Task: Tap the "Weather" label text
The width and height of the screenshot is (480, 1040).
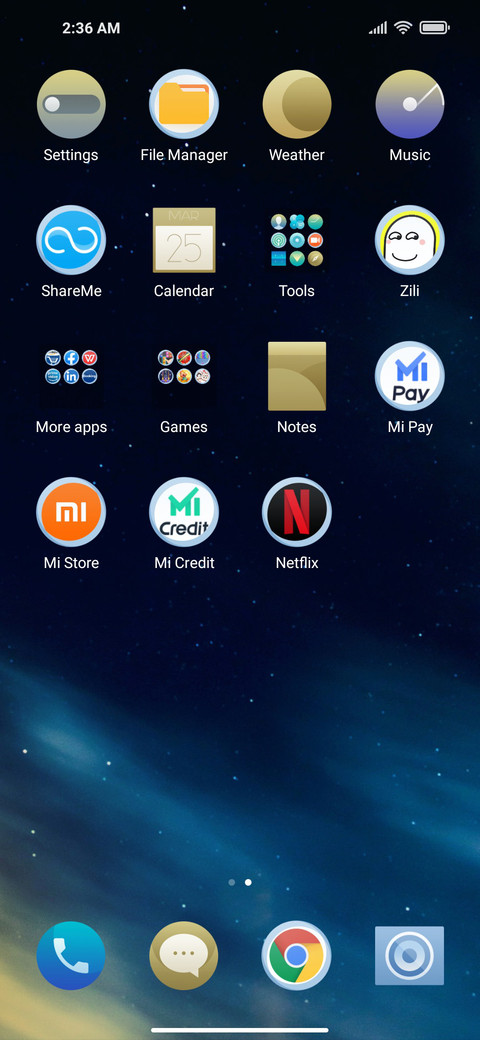Action: [x=297, y=155]
